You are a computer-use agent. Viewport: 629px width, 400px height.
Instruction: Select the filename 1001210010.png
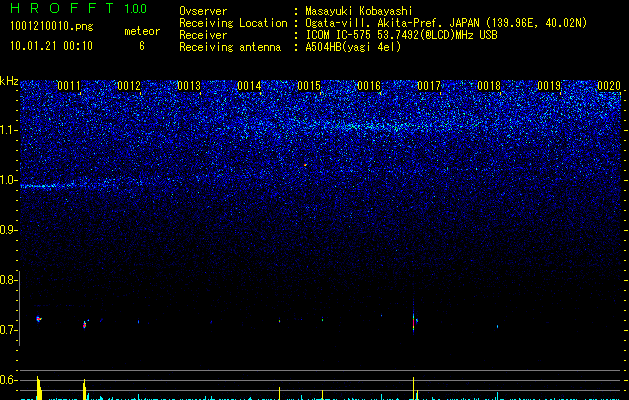tap(52, 26)
